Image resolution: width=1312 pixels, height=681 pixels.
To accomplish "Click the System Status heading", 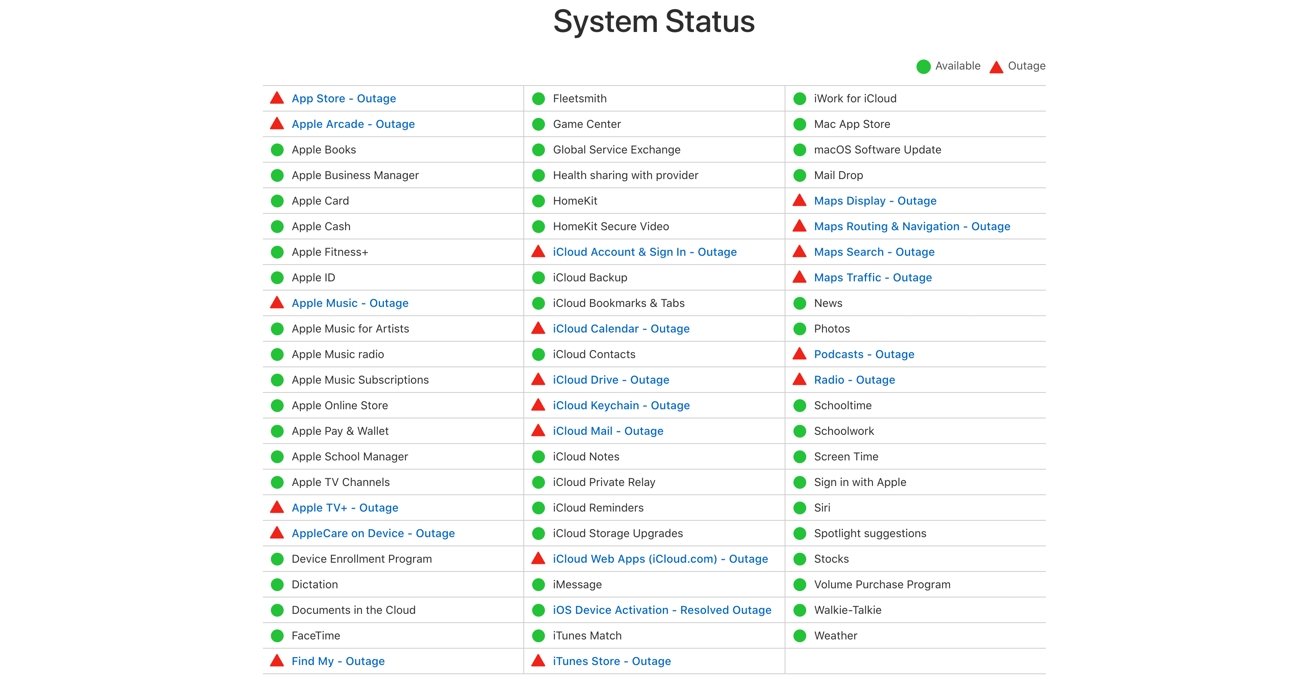I will tap(654, 21).
